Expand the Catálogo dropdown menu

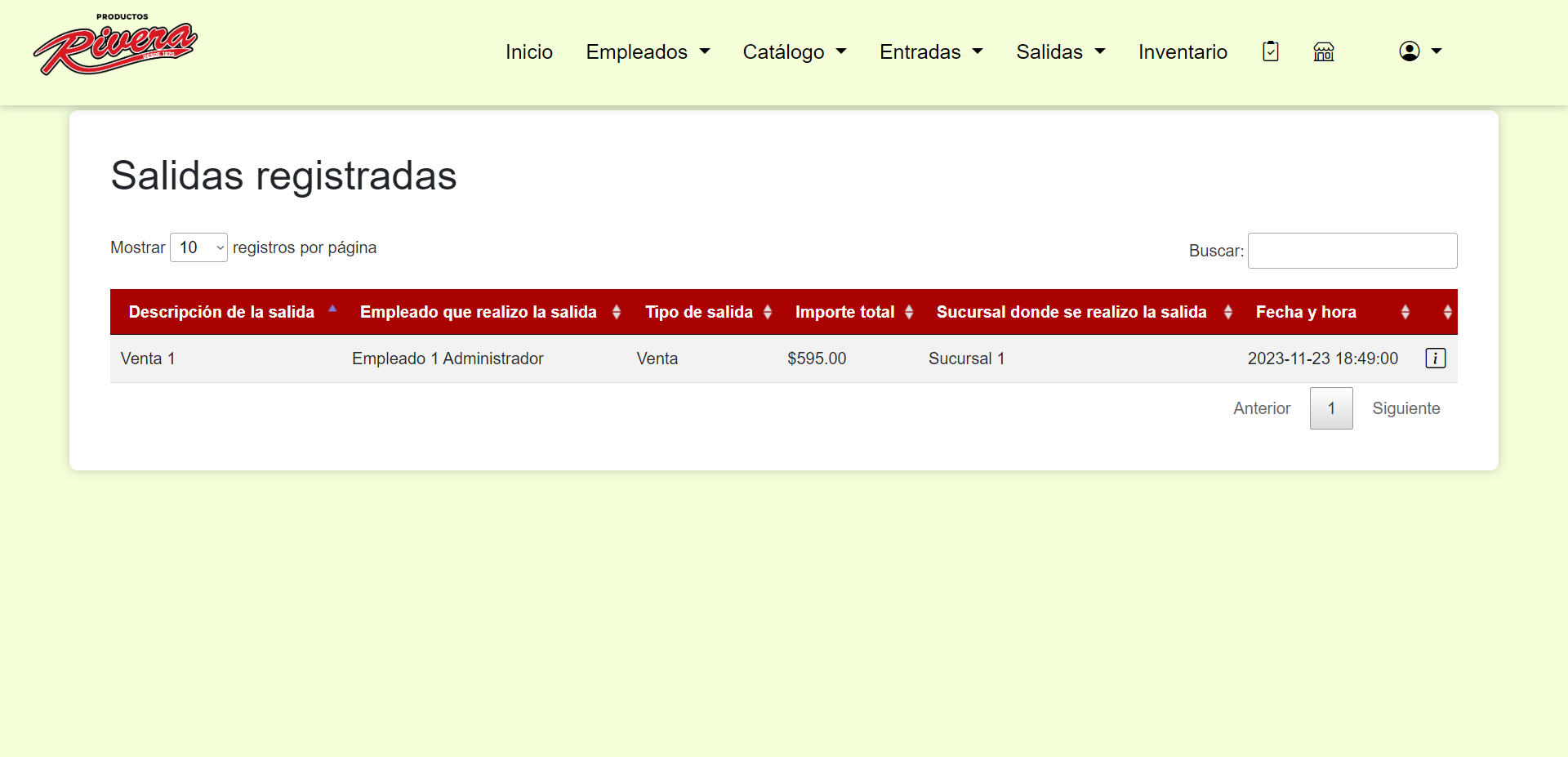[x=794, y=51]
